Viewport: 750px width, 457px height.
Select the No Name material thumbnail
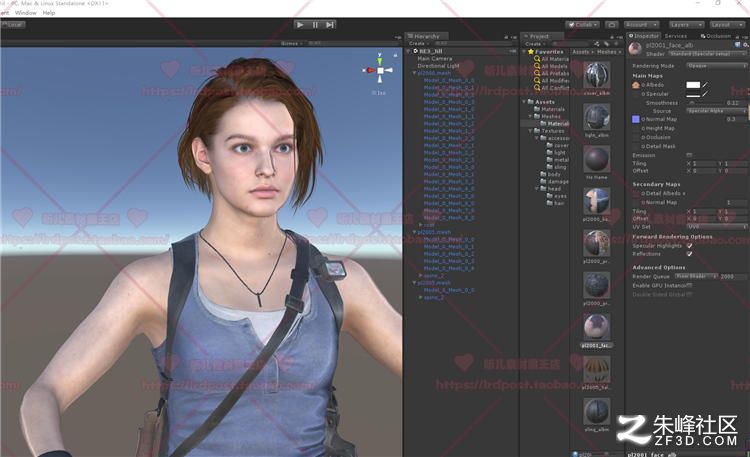tap(596, 159)
